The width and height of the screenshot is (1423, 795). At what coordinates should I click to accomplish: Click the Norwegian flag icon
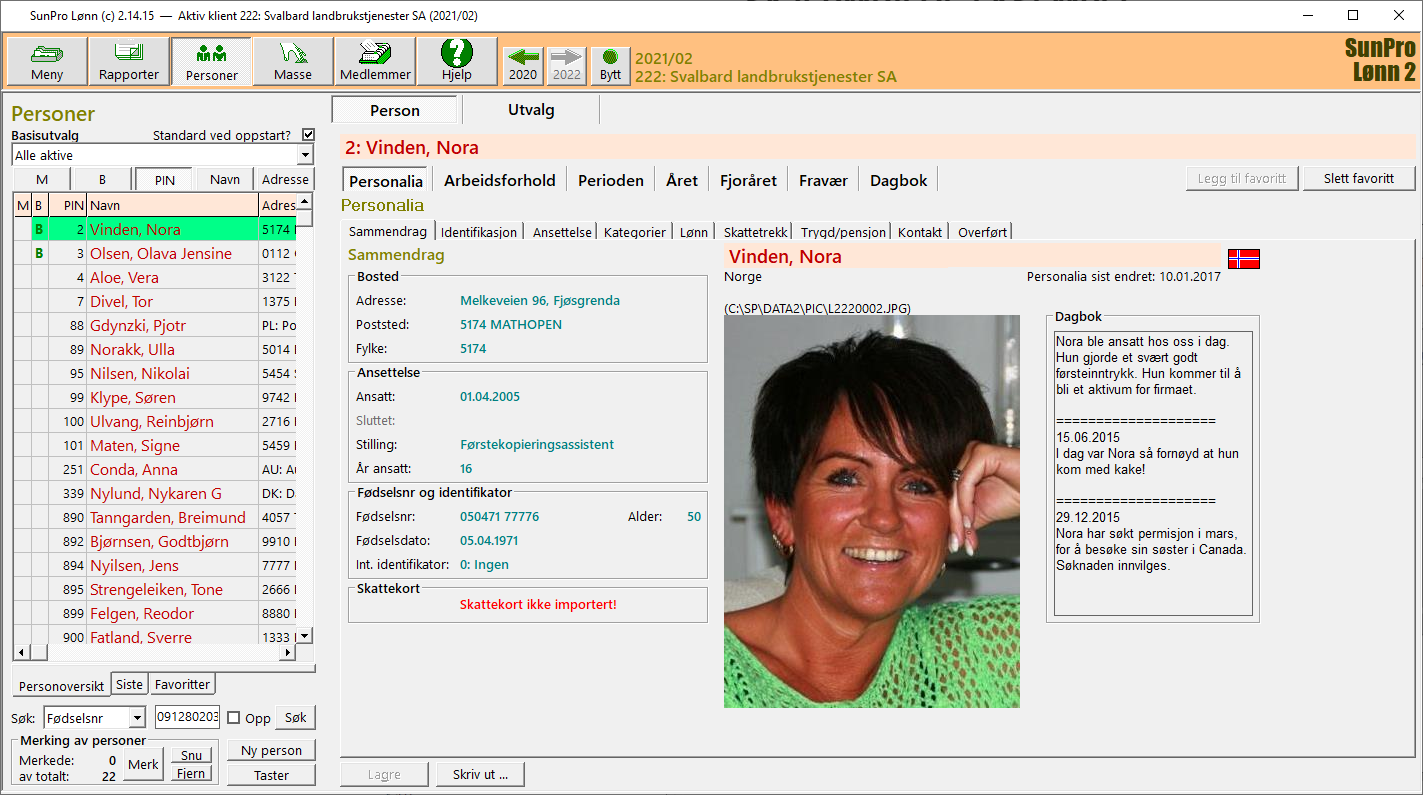click(x=1244, y=259)
